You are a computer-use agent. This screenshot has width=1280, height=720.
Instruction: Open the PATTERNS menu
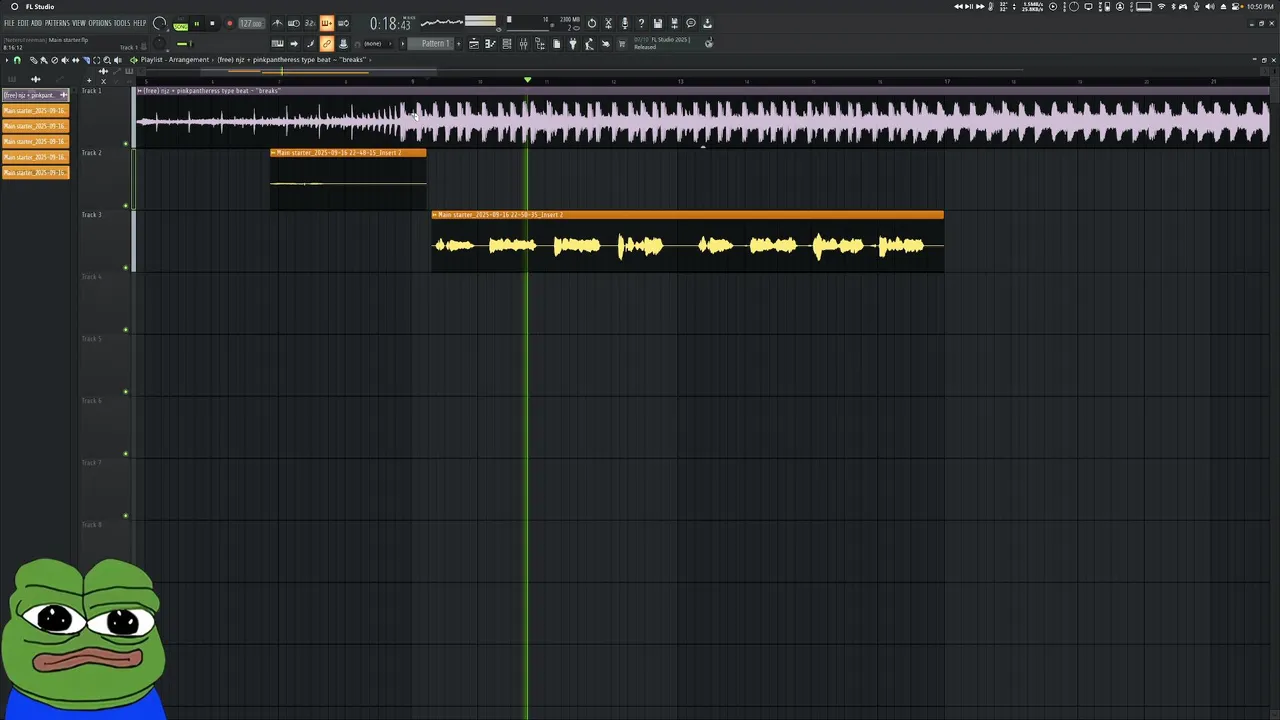pos(57,23)
